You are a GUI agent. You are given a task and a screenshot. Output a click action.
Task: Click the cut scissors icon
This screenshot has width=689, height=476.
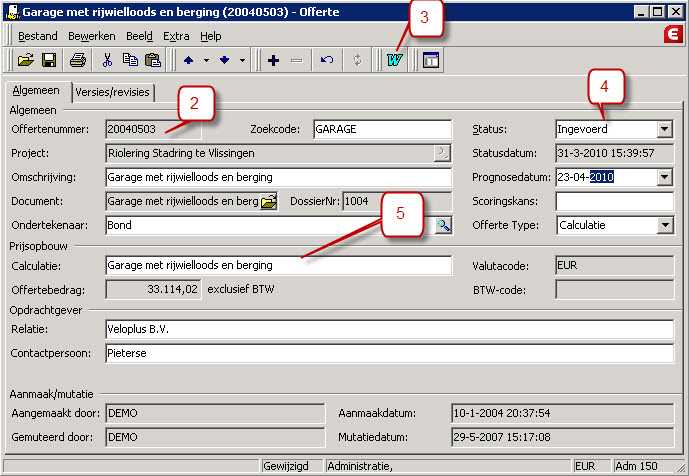[107, 60]
